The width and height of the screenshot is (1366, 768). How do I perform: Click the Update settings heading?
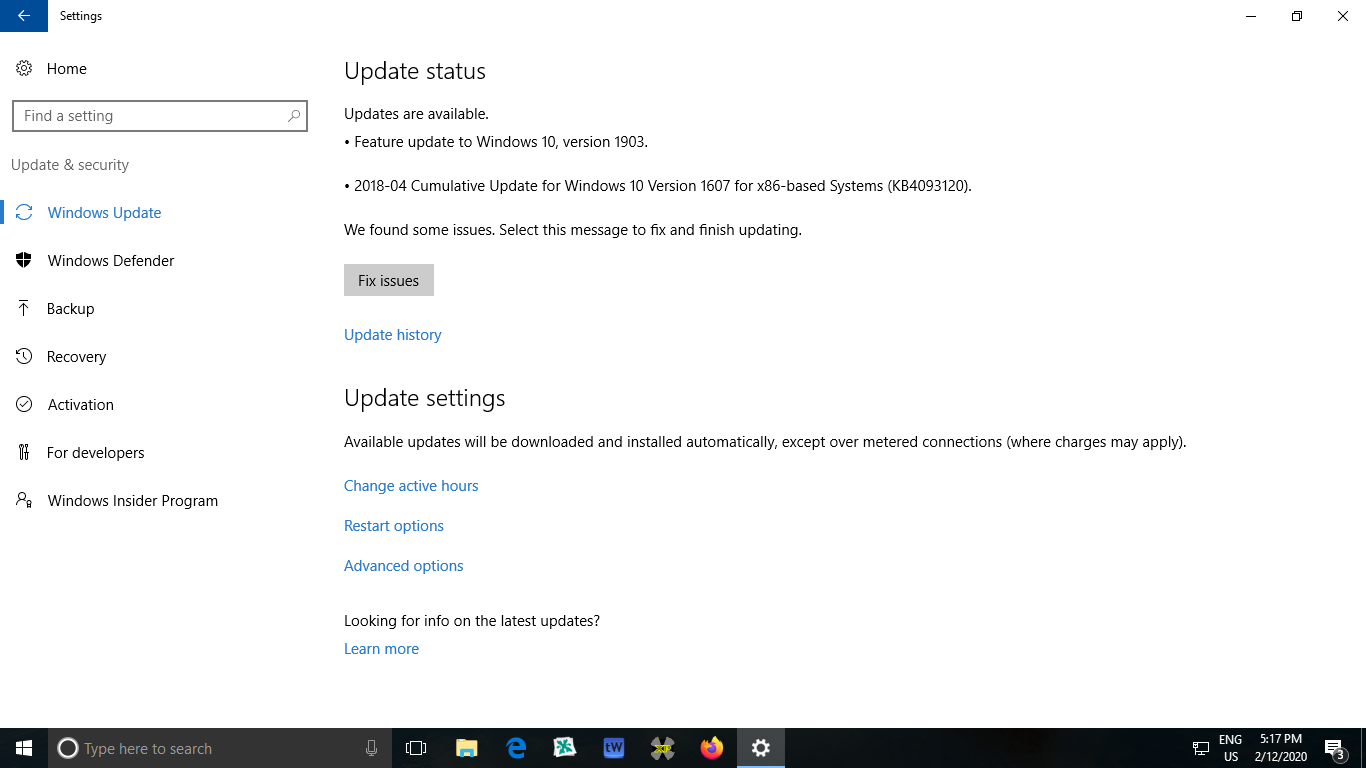pyautogui.click(x=425, y=398)
